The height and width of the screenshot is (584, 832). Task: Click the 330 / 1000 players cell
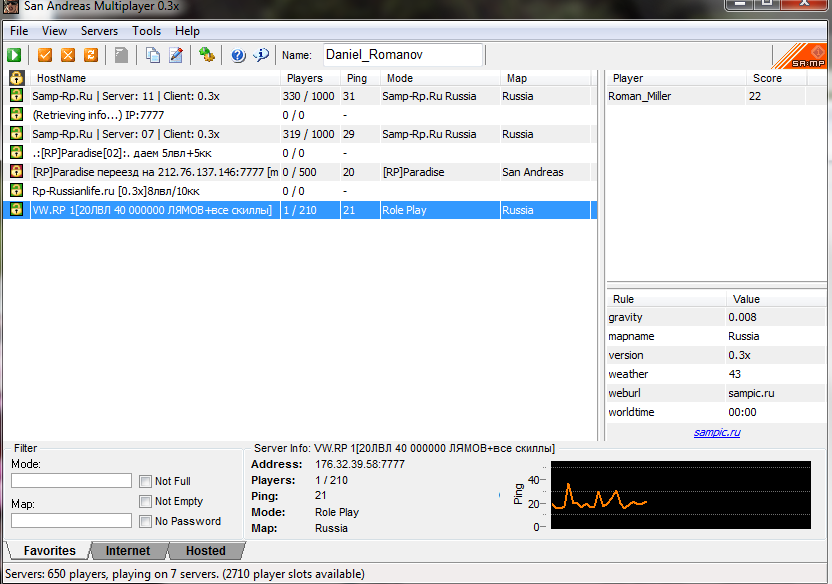click(x=308, y=96)
